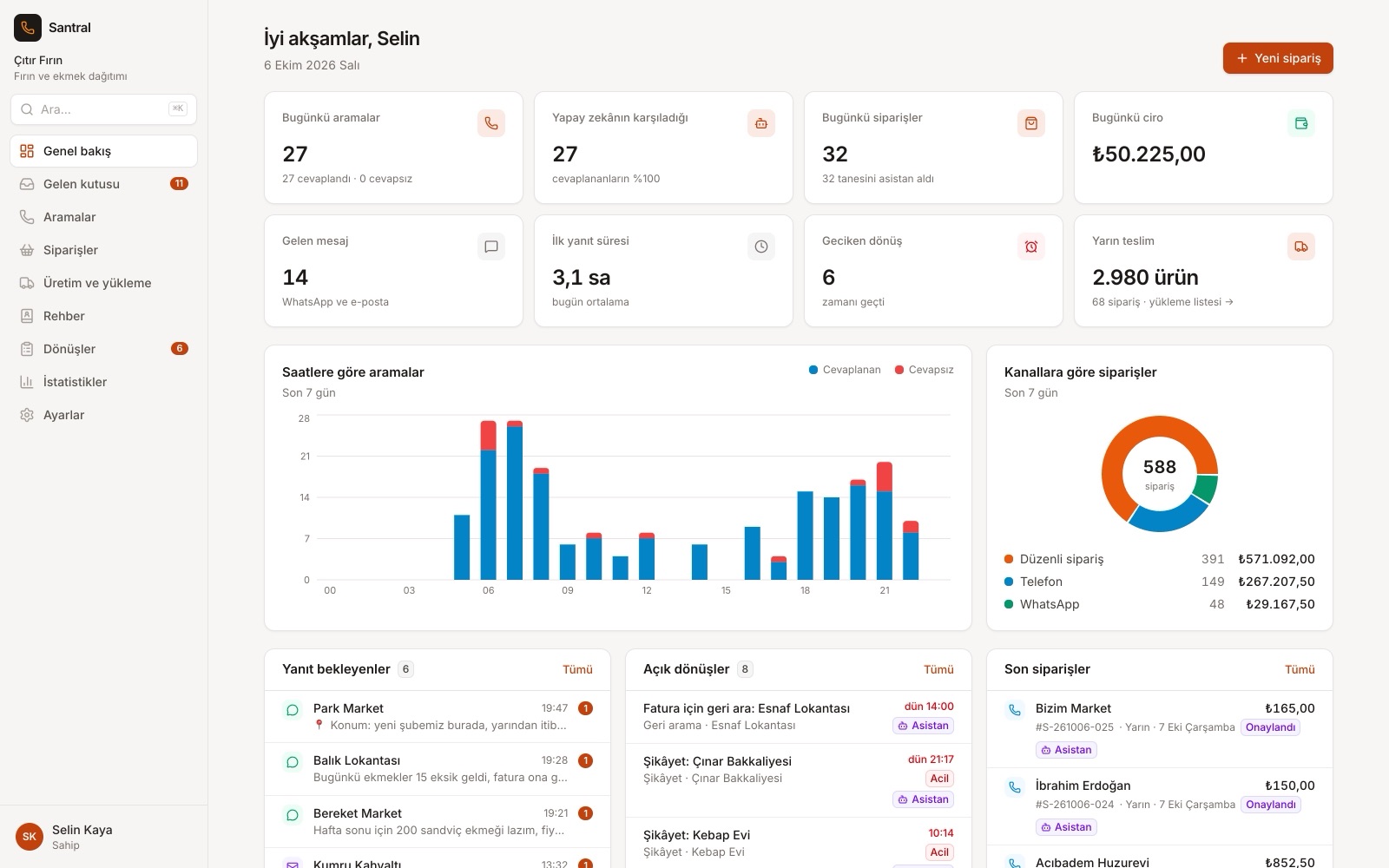Go to Aramalar in the sidebar
The width and height of the screenshot is (1389, 868).
point(104,217)
